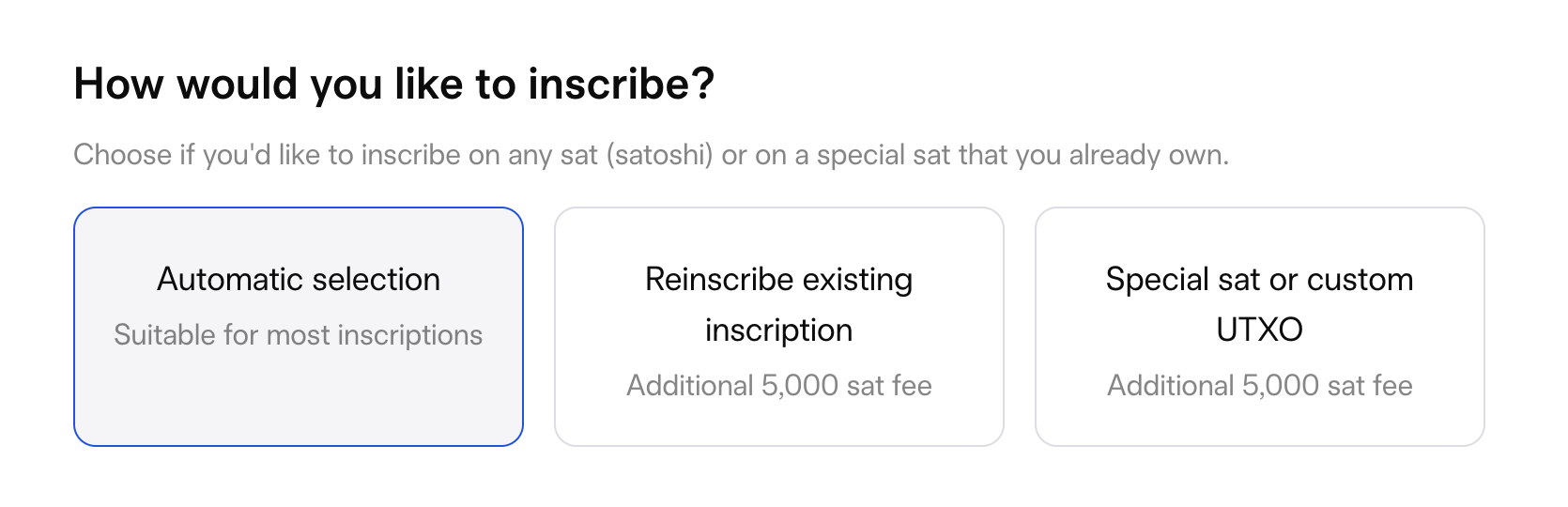Click the 'How would you like to inscribe?' heading
This screenshot has width=1568, height=507.
coord(394,84)
